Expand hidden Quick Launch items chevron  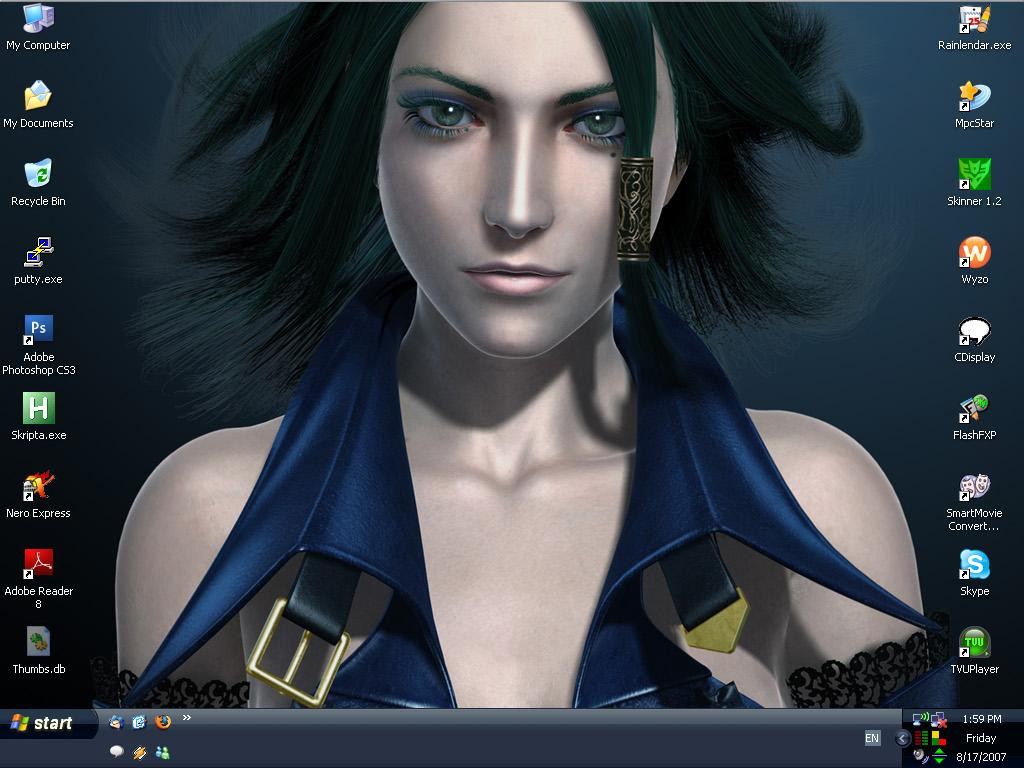point(187,718)
